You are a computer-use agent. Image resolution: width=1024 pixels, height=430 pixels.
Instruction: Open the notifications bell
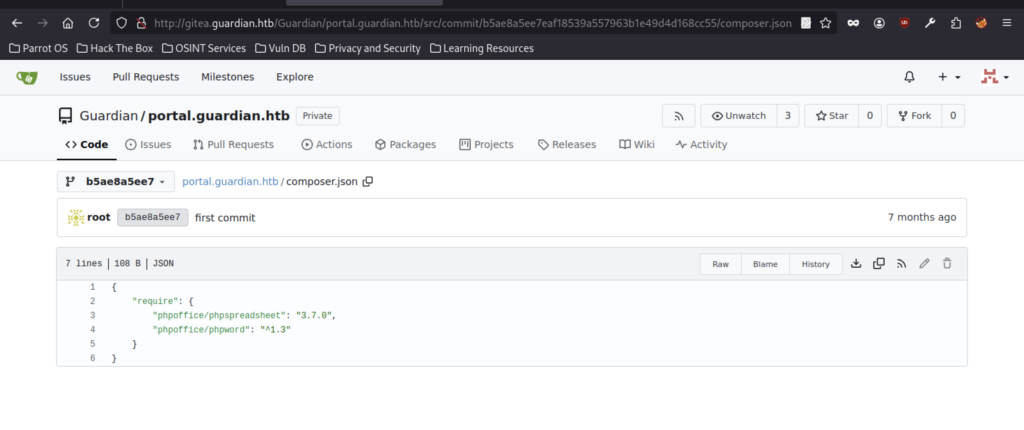pos(909,77)
